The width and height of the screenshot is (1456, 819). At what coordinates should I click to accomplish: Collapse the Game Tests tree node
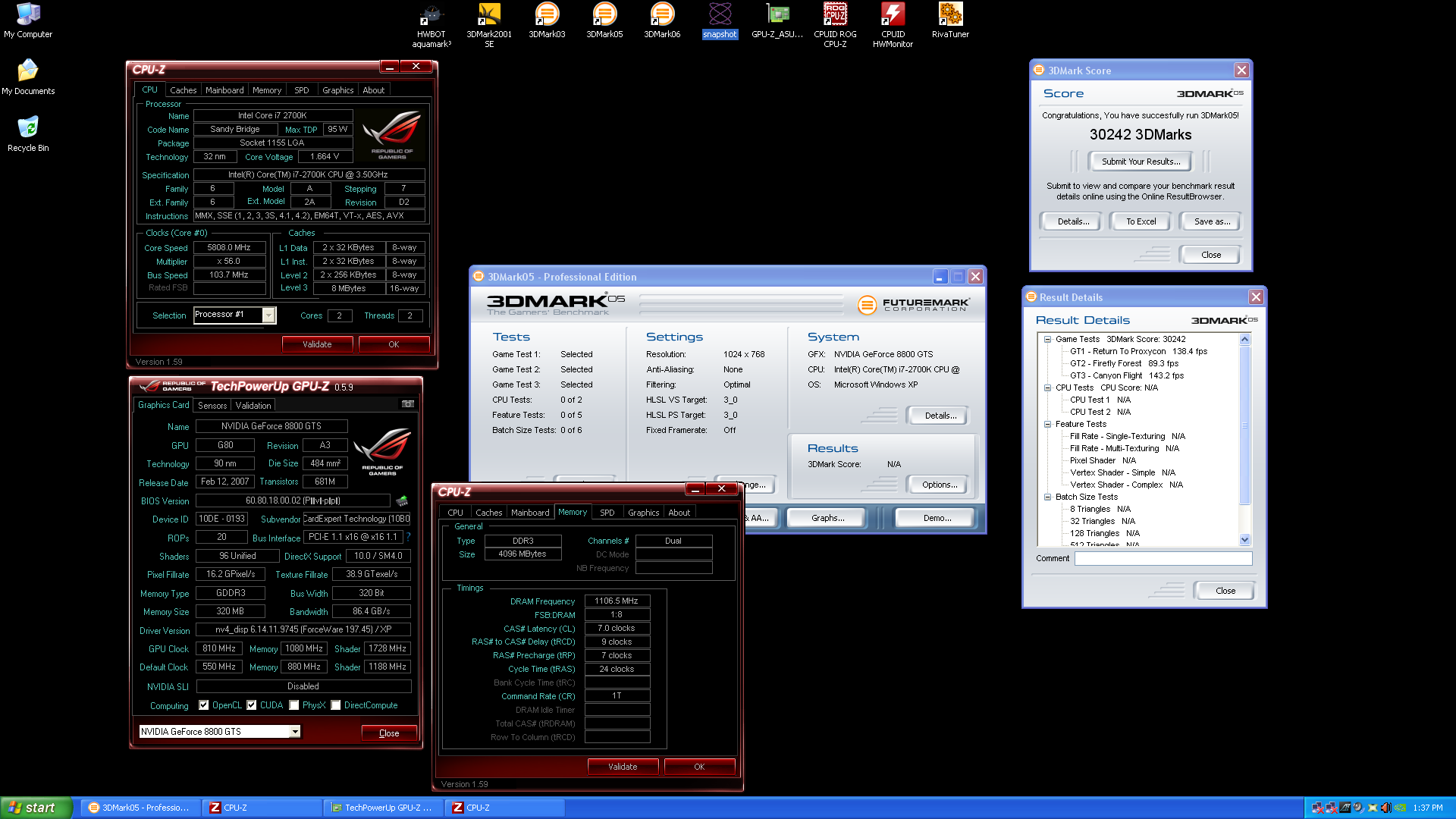[x=1047, y=339]
